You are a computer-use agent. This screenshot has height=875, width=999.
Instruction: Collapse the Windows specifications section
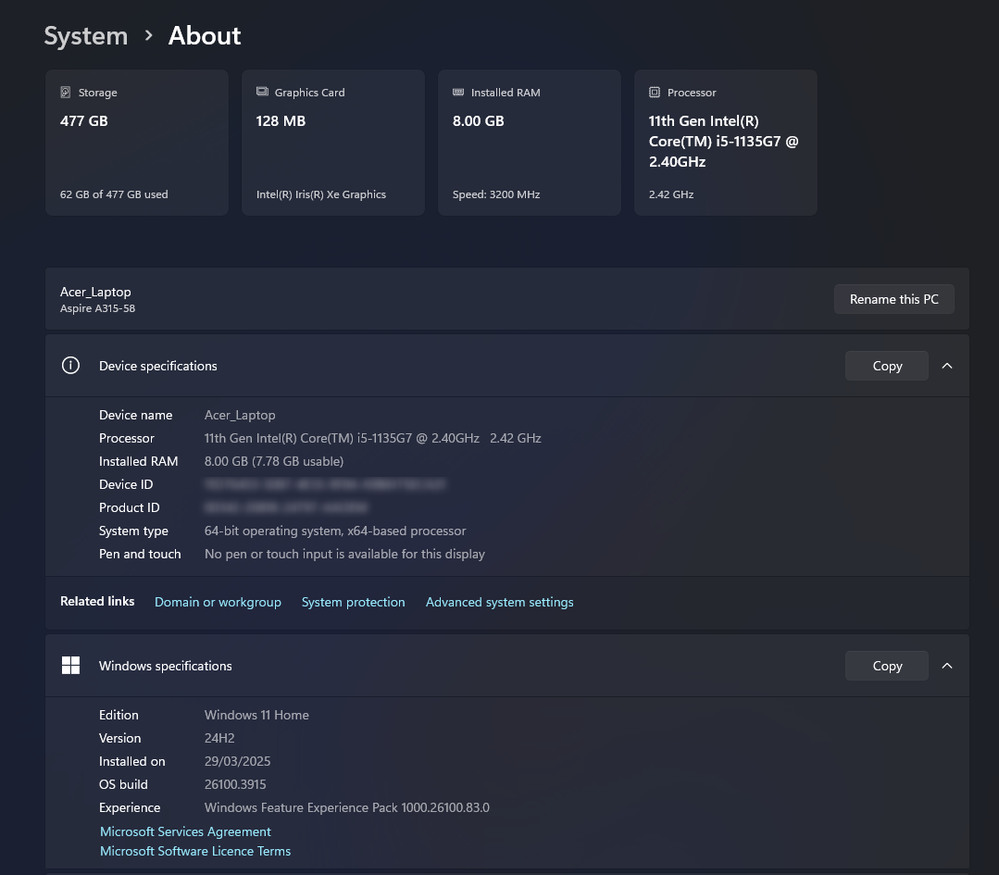(947, 666)
